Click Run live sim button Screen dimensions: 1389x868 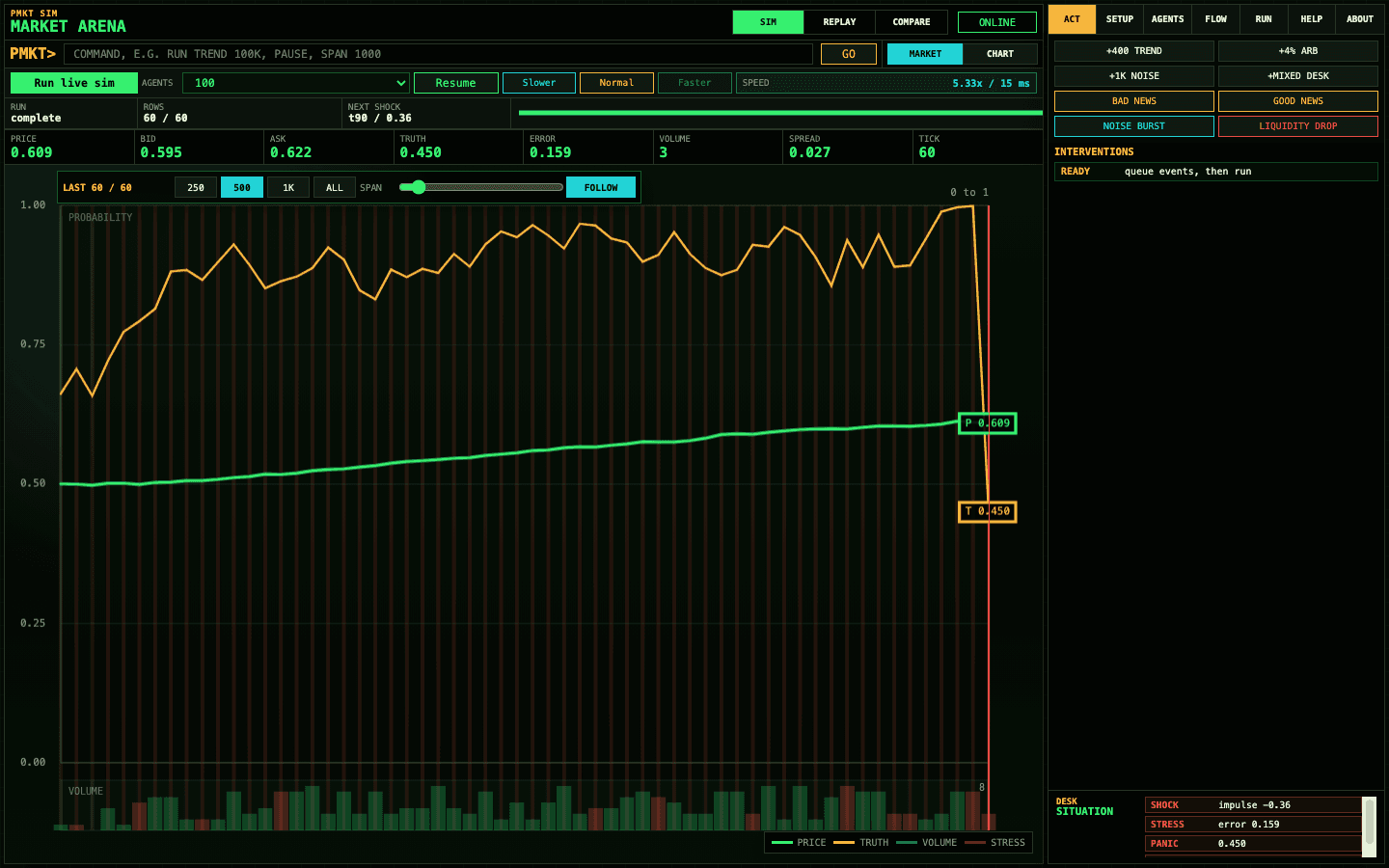coord(74,83)
